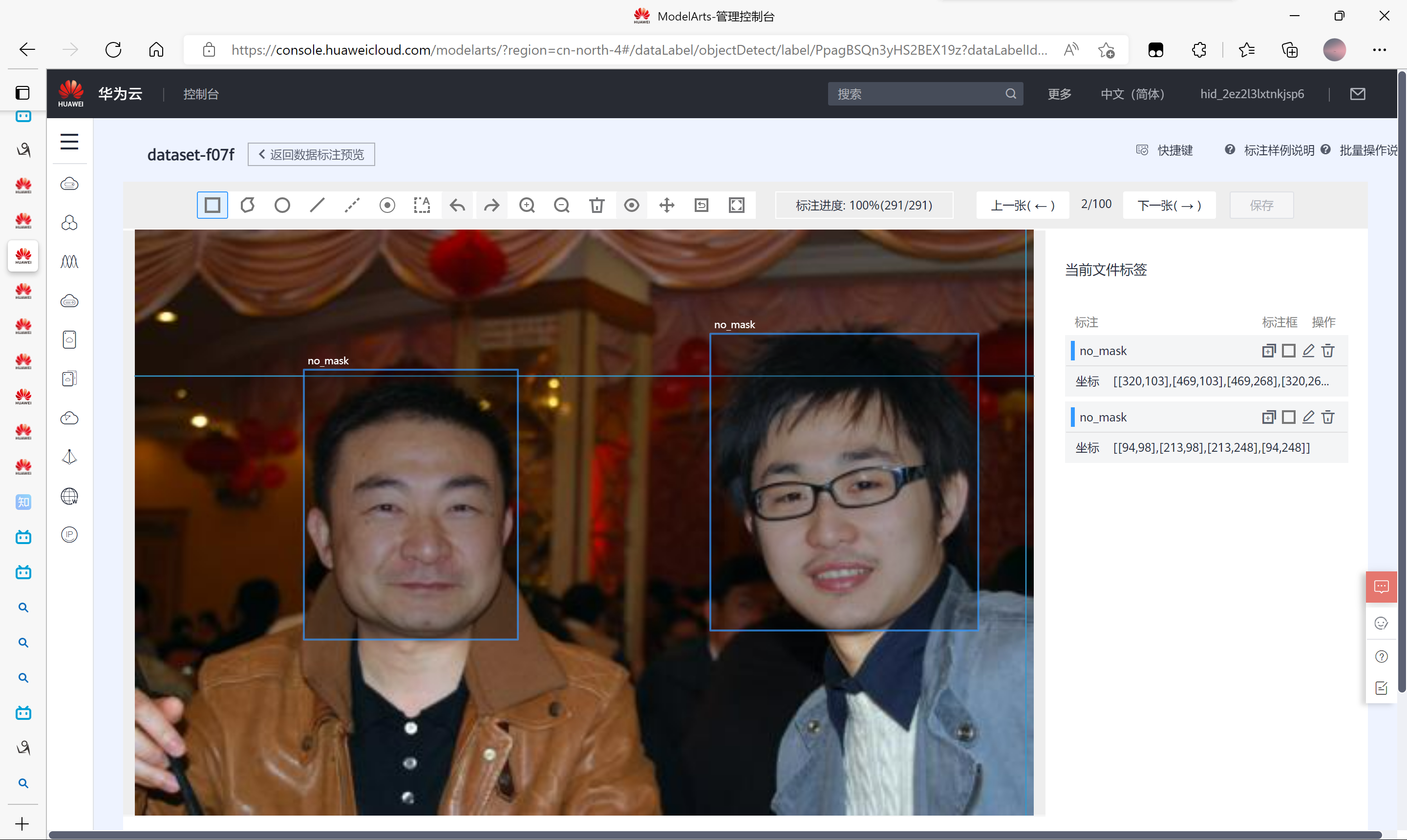Click the zoom out magnifier icon
Viewport: 1407px width, 840px height.
[x=562, y=205]
